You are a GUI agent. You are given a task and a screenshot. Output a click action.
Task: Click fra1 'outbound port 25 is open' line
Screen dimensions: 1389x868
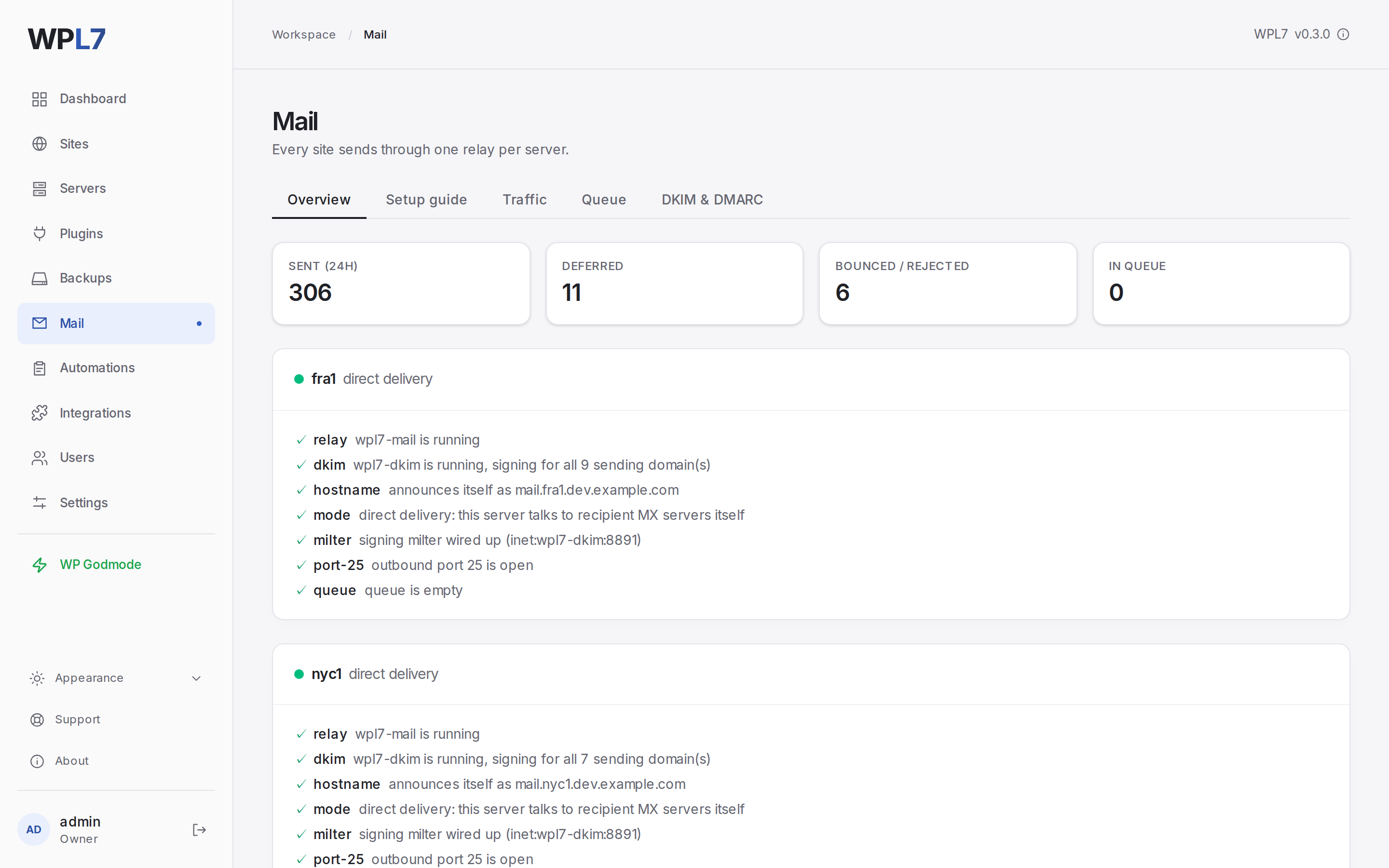[x=452, y=566]
